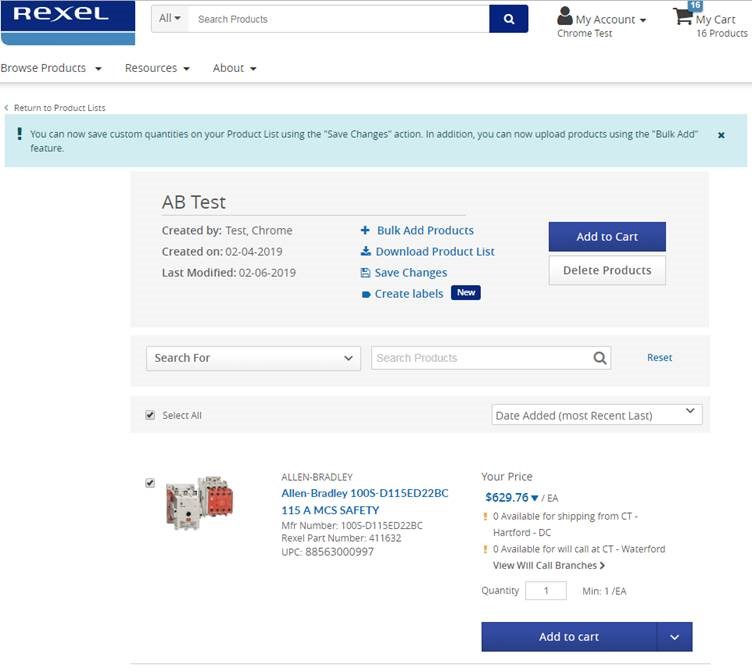Click the New badge next to Create labels
The width and height of the screenshot is (752, 672).
466,293
